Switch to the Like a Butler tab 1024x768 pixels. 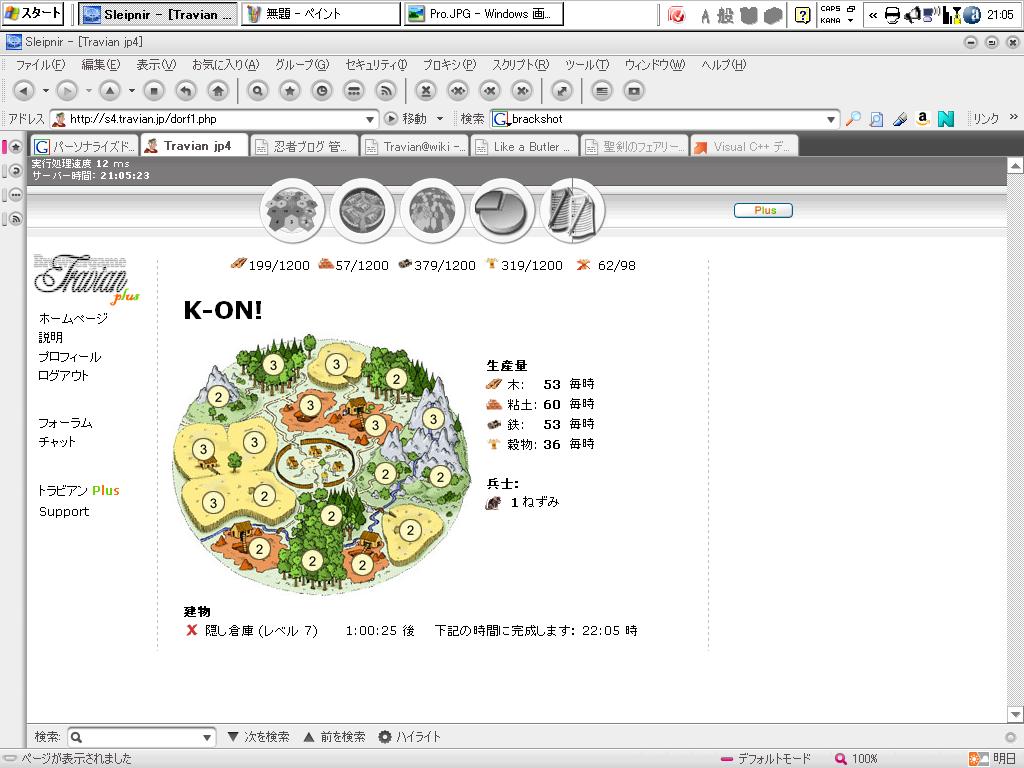point(526,146)
